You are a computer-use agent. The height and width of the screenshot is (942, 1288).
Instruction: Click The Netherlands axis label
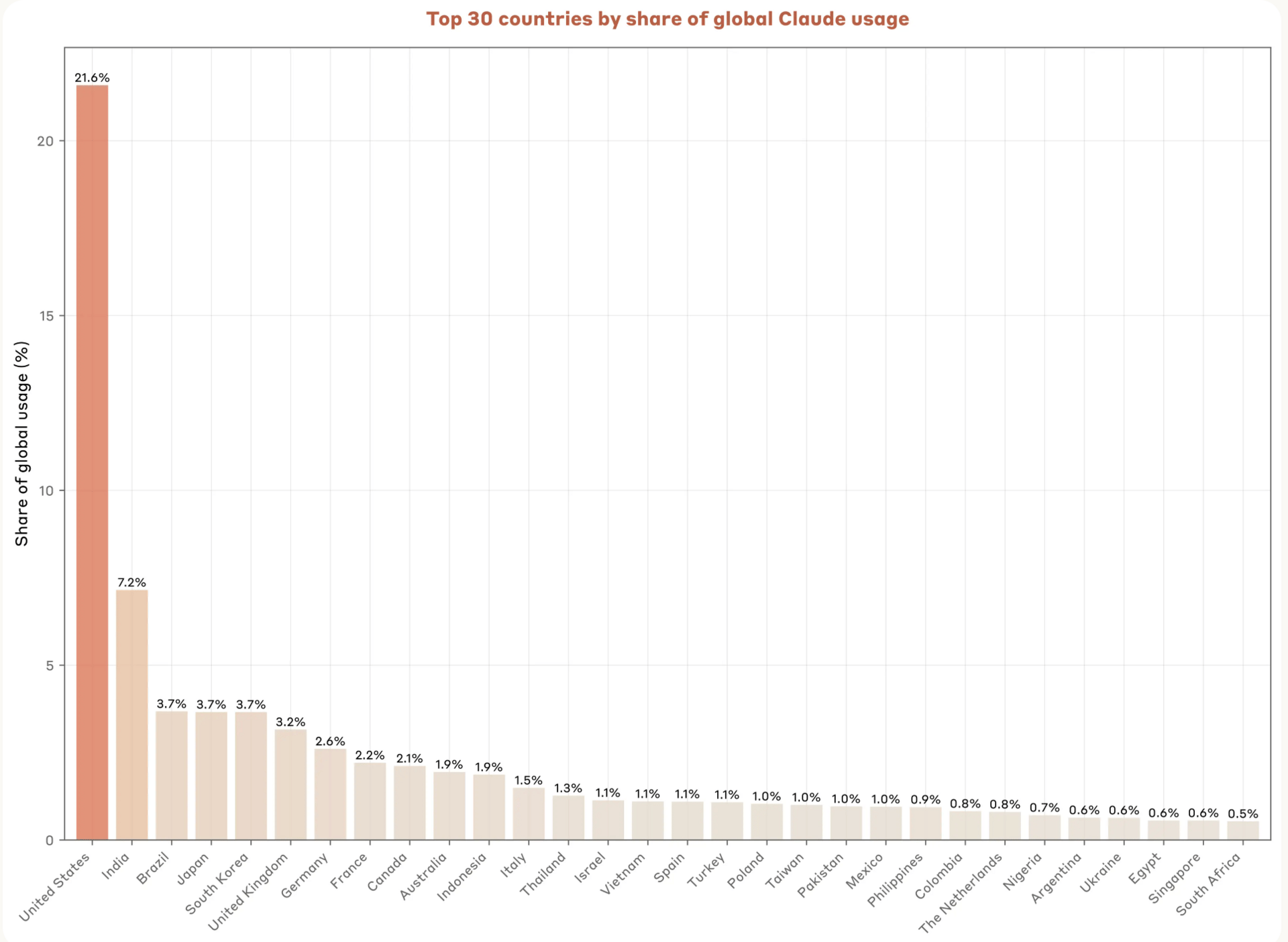[961, 892]
